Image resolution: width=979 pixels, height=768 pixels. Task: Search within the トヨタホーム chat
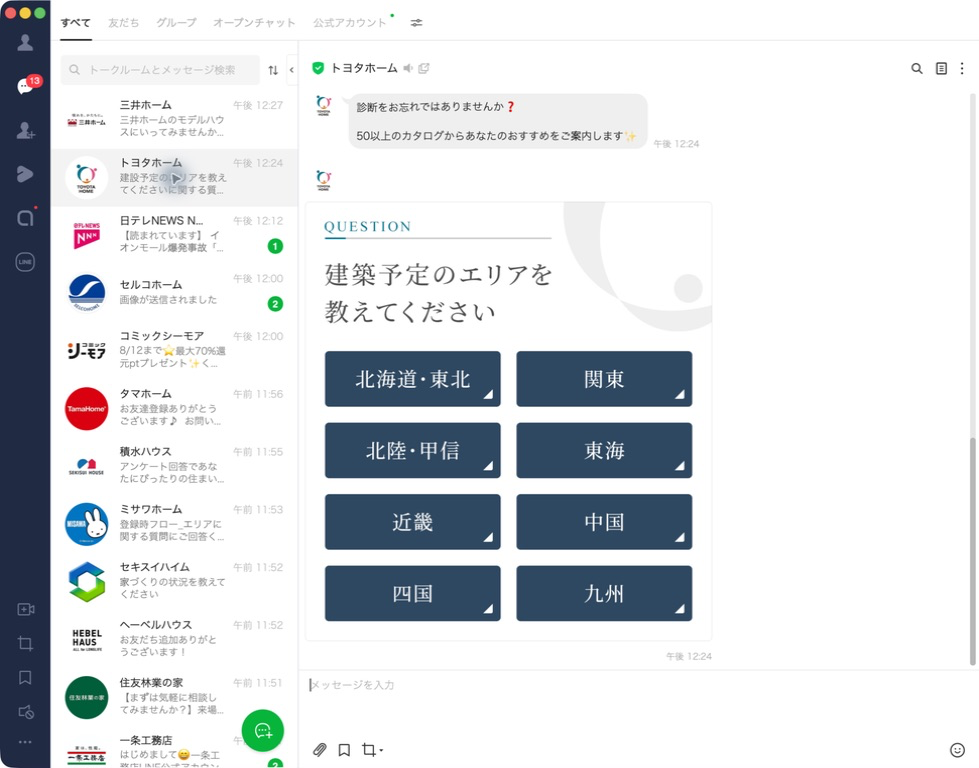click(x=917, y=69)
